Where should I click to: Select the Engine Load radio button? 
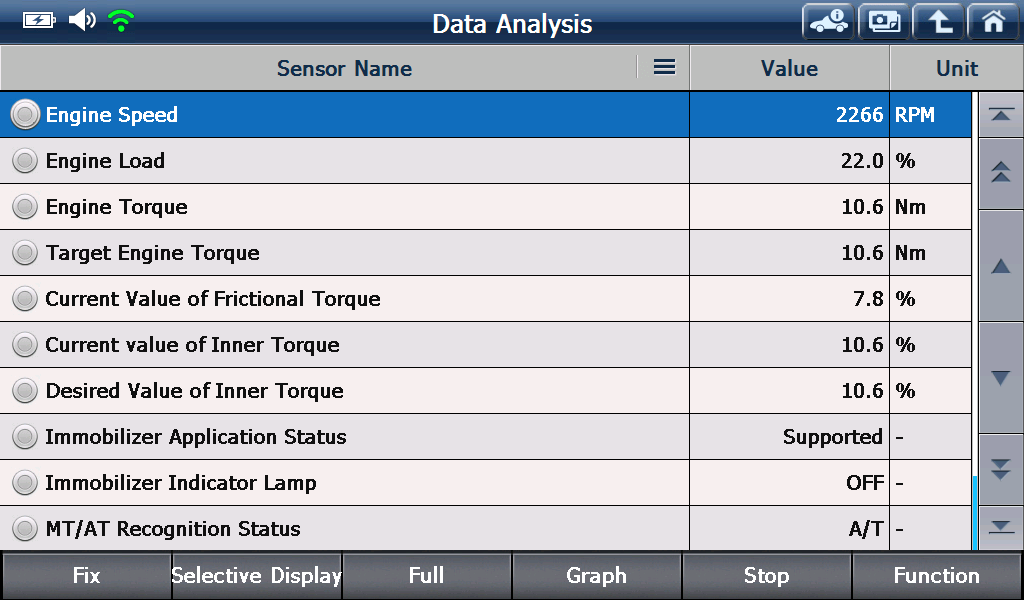25,161
